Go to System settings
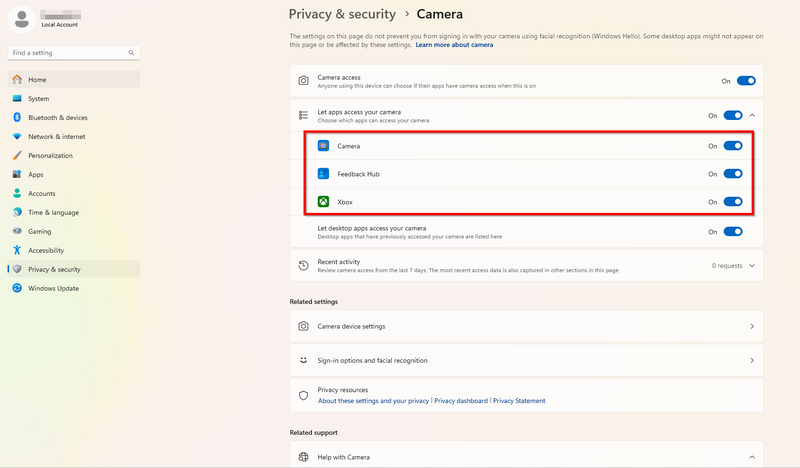Image resolution: width=800 pixels, height=468 pixels. 74,98
